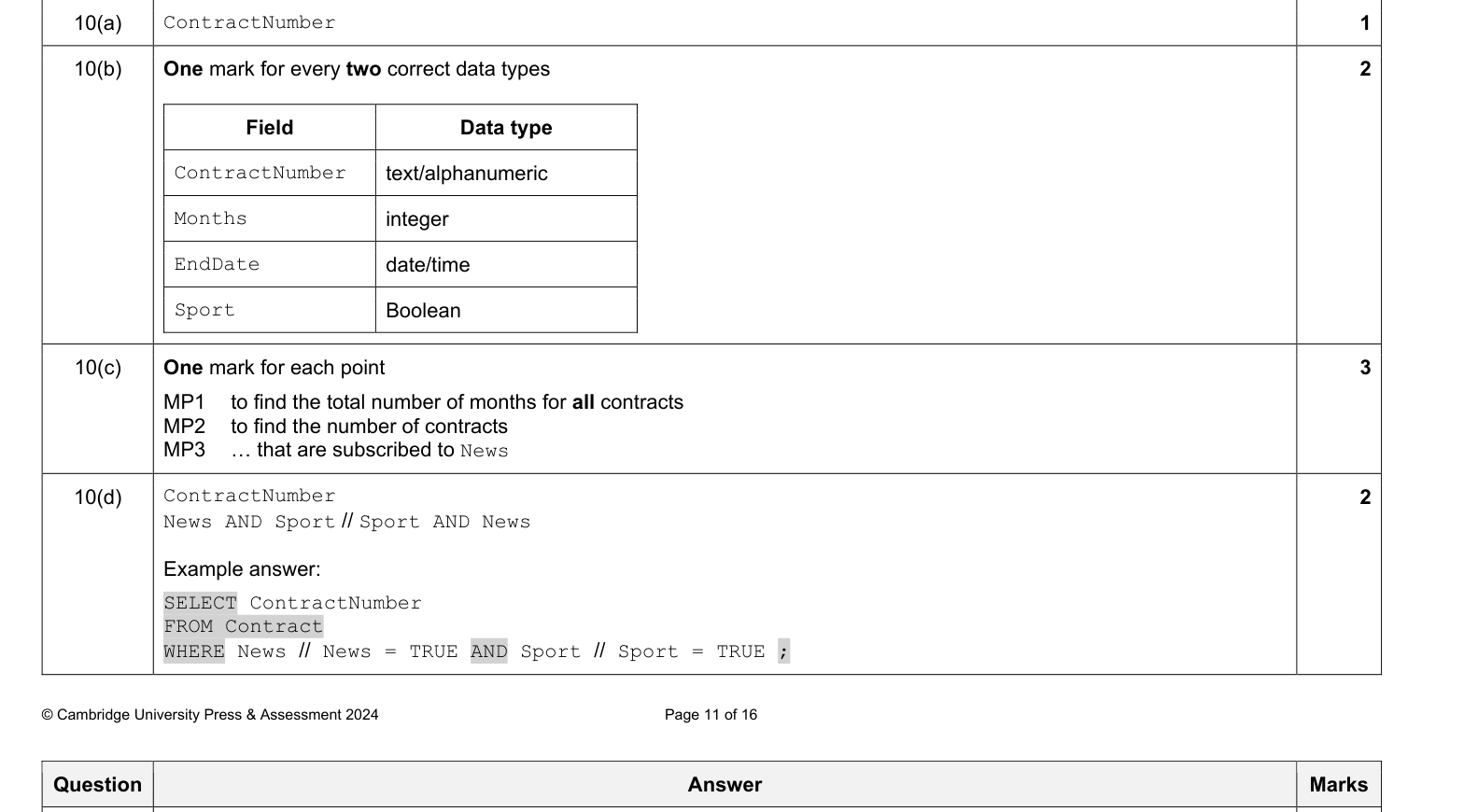Screen dimensions: 1464x812
Task: Click 'One mark for each point' text
Action: point(274,368)
